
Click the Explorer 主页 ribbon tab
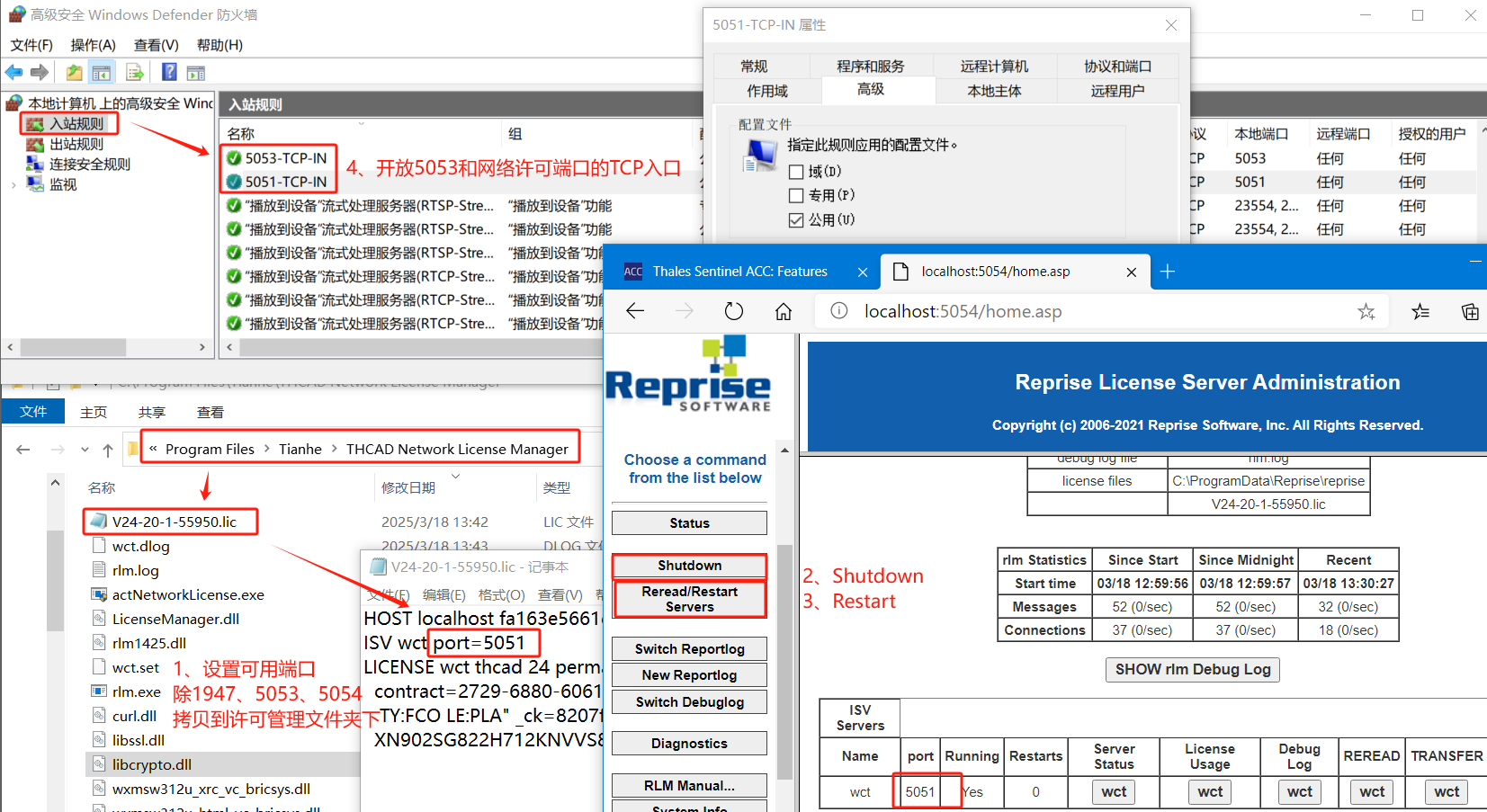(x=94, y=412)
